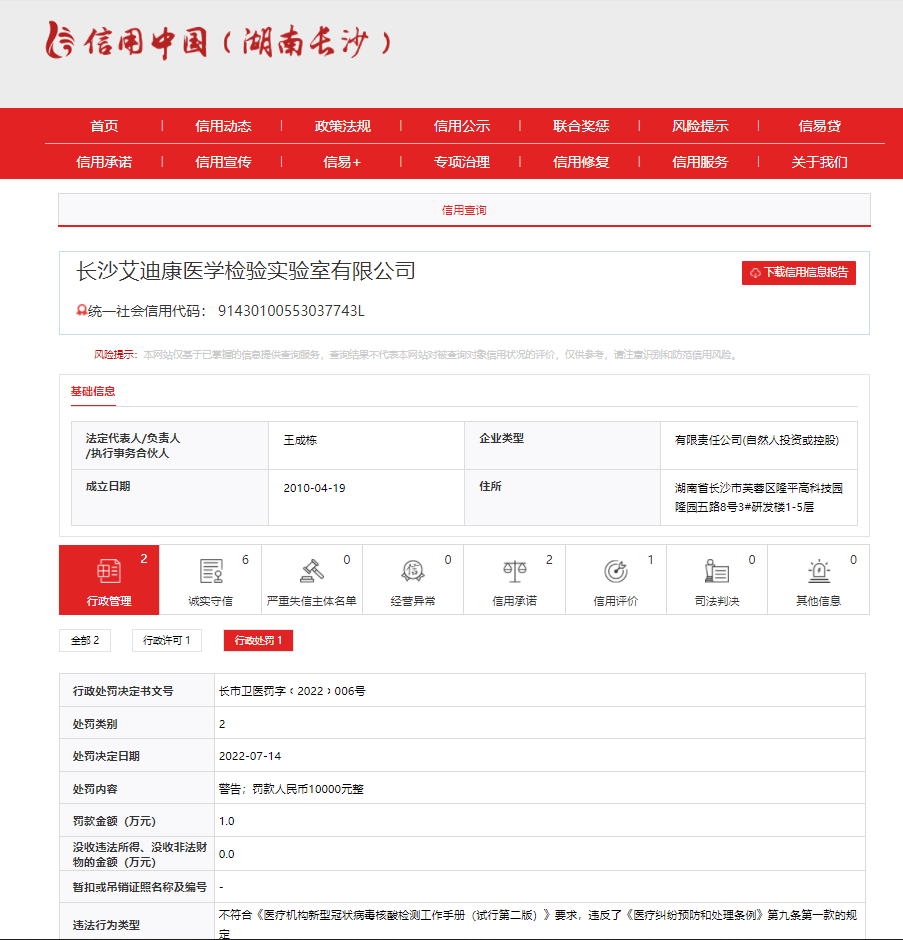Navigate to 信用修复 page
This screenshot has height=940, width=903.
581,162
